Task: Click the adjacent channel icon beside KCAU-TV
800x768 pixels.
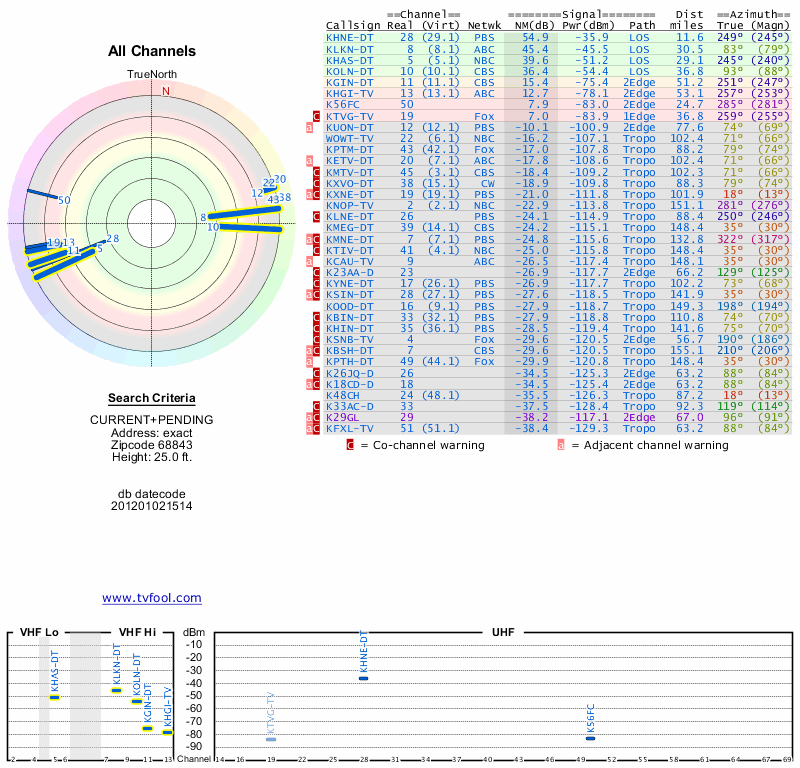Action: click(309, 261)
